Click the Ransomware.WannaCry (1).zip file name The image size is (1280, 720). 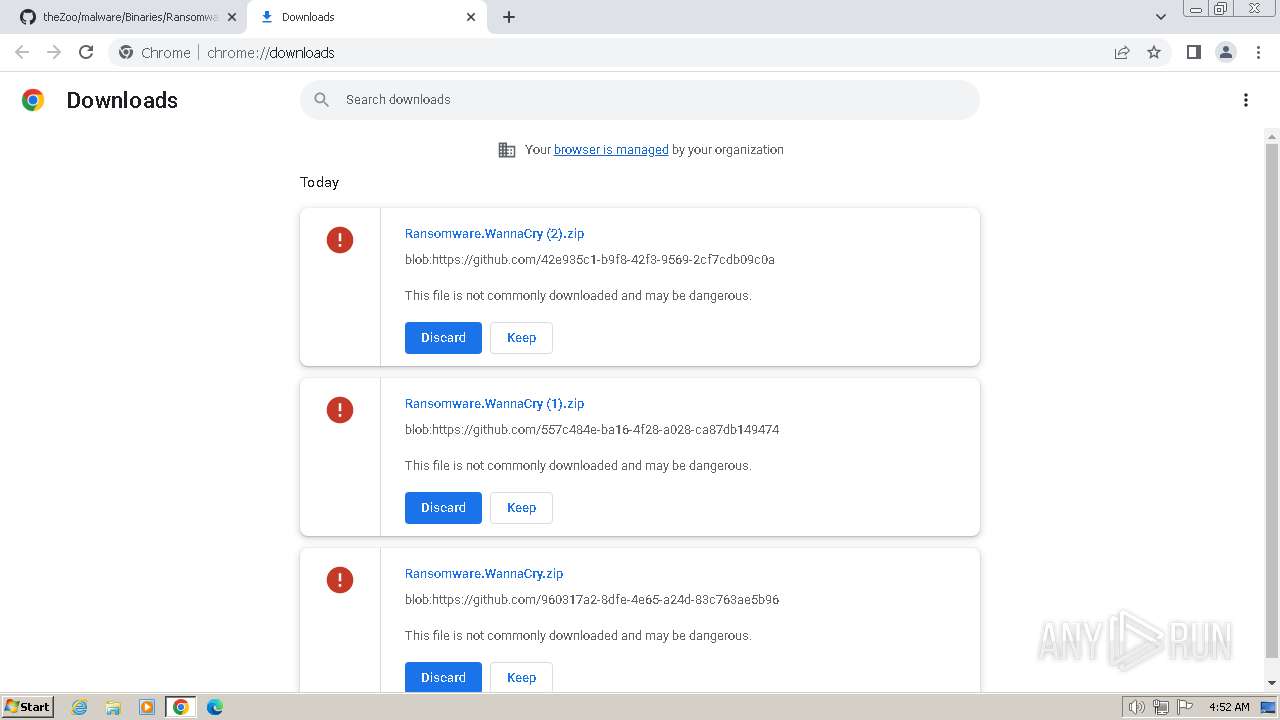[494, 404]
